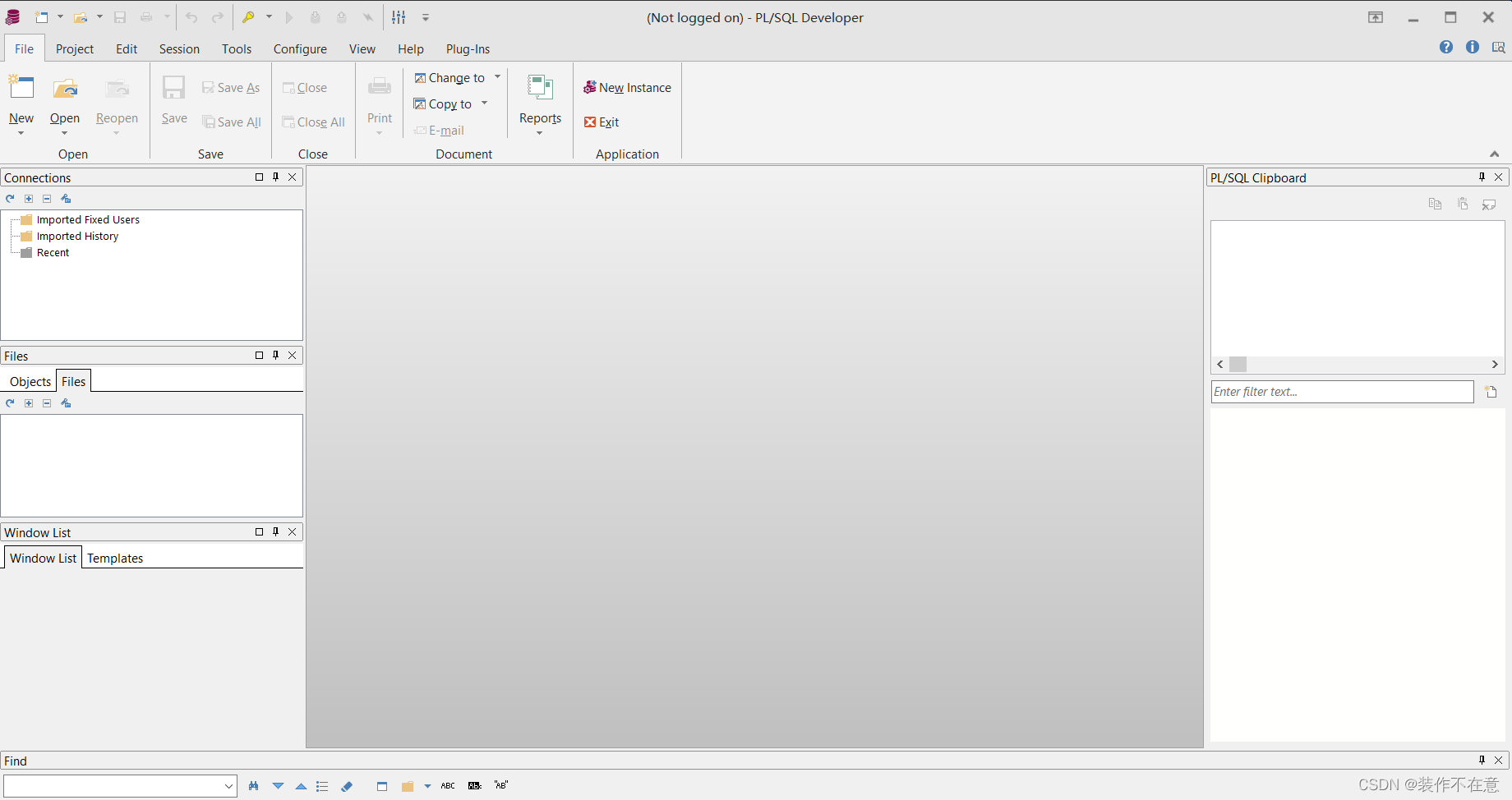Pin the Files panel

point(276,355)
